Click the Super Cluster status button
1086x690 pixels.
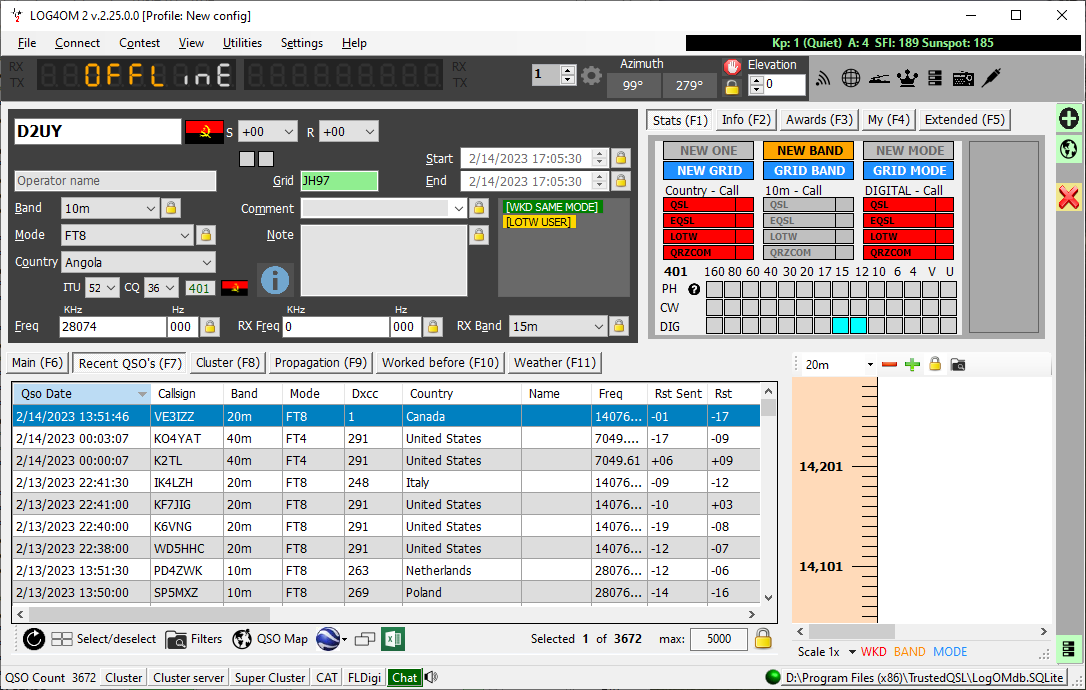[x=270, y=678]
